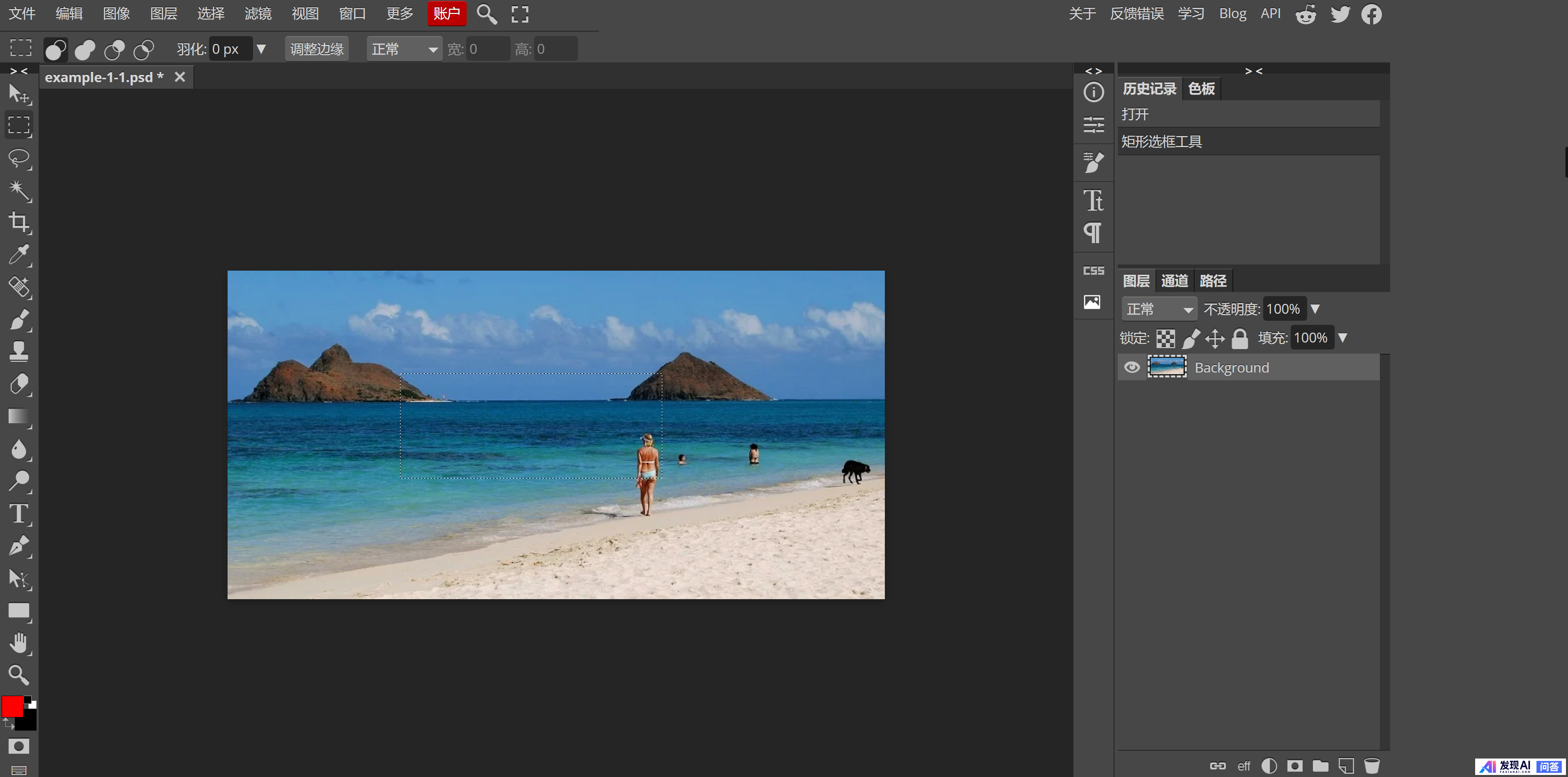Image resolution: width=1568 pixels, height=777 pixels.
Task: Open the Info panel icon
Action: pos(1093,92)
